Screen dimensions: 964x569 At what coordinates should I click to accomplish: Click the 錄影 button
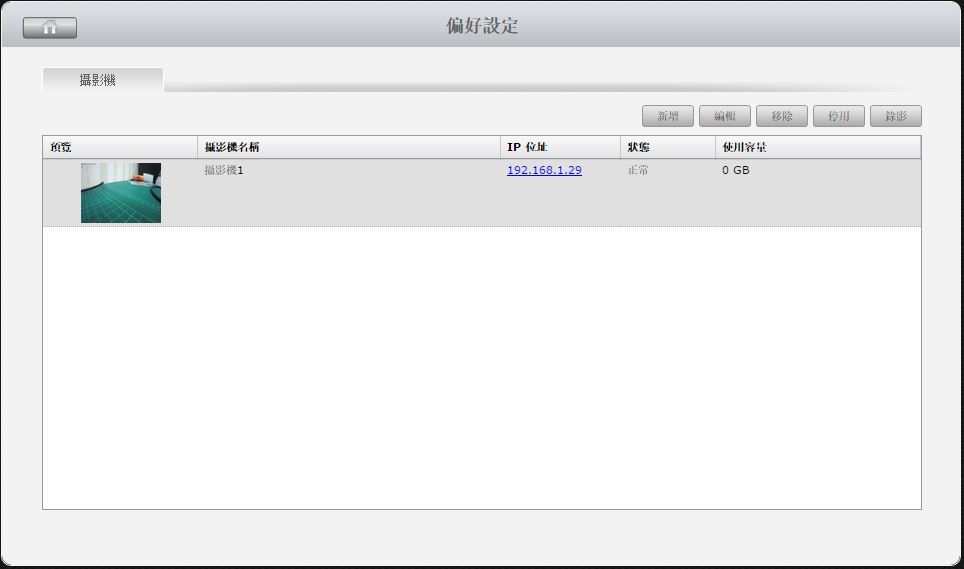pyautogui.click(x=896, y=116)
